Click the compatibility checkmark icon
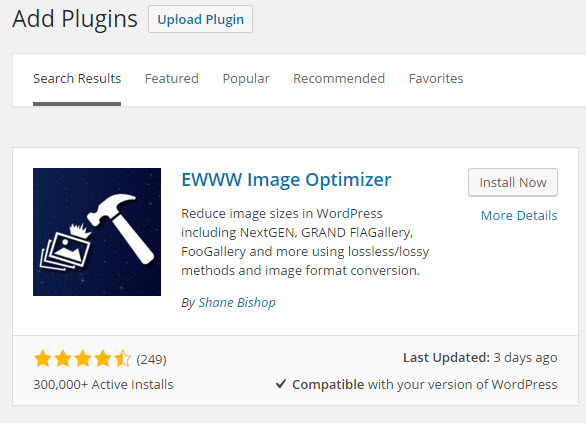 tap(281, 384)
